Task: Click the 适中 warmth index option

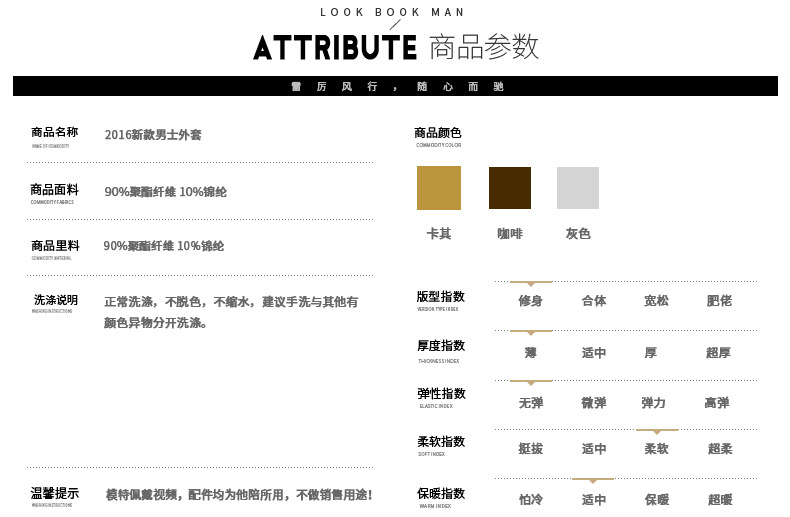Action: (x=594, y=500)
